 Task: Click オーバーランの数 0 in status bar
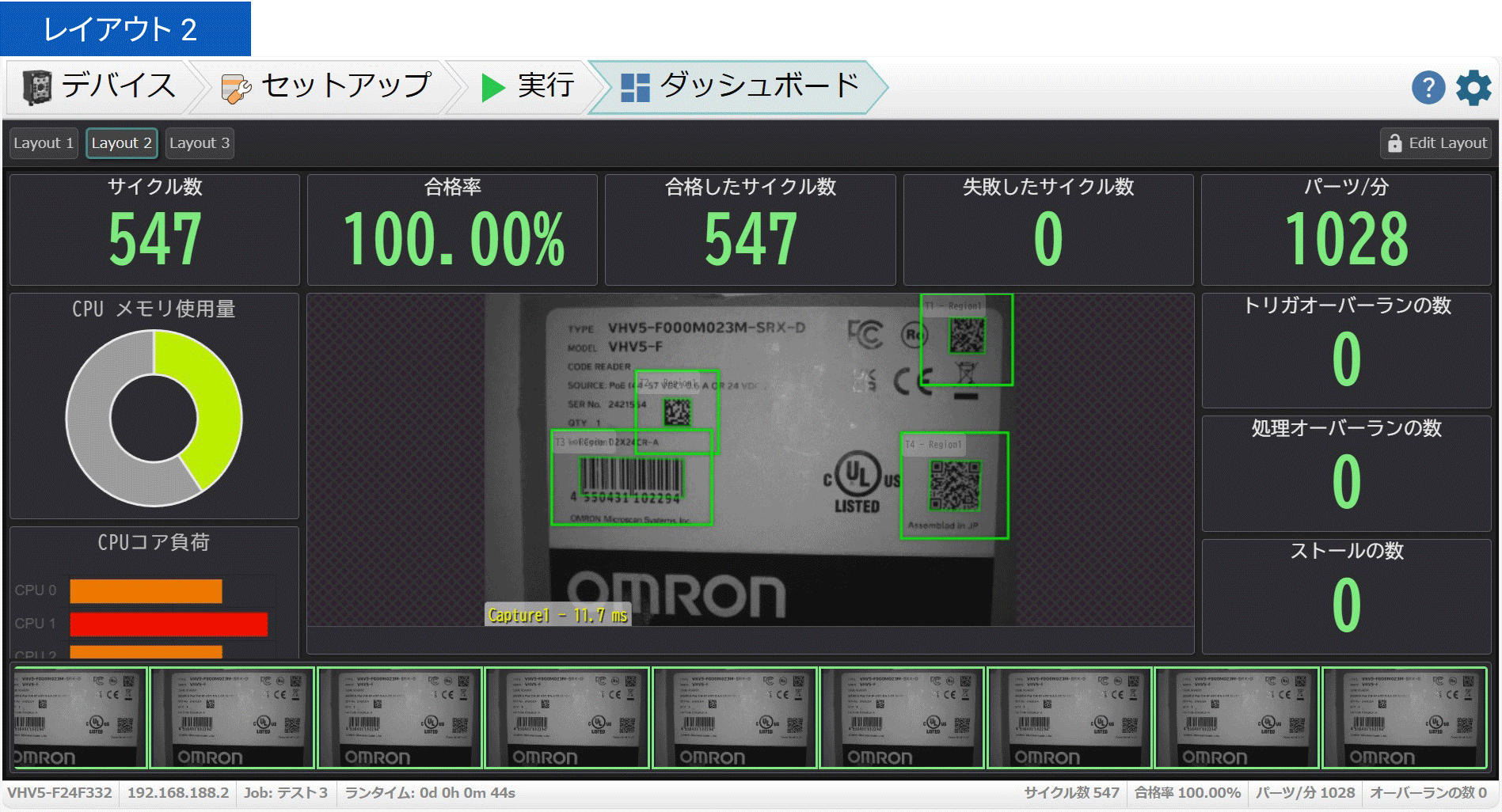(x=1428, y=793)
